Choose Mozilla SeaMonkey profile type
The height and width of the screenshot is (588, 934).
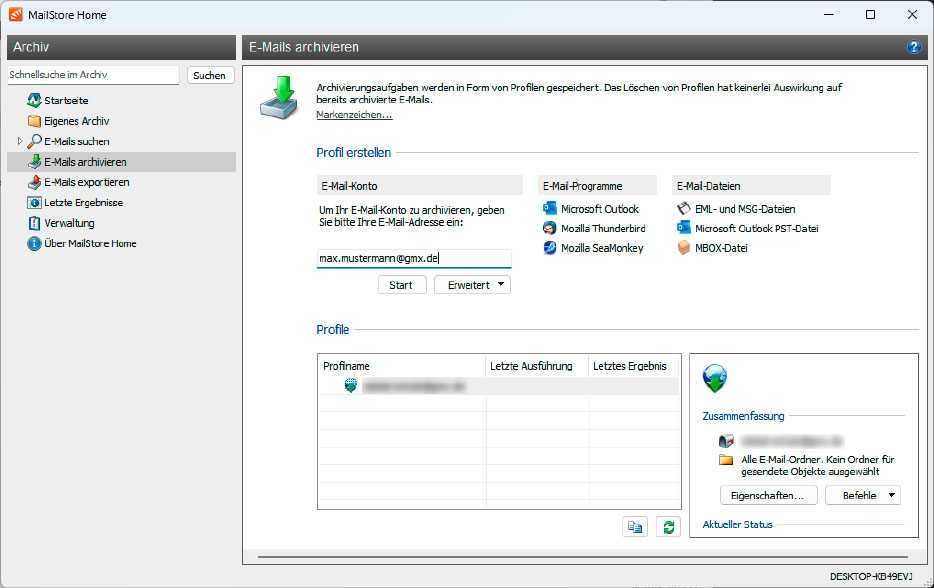coord(602,248)
